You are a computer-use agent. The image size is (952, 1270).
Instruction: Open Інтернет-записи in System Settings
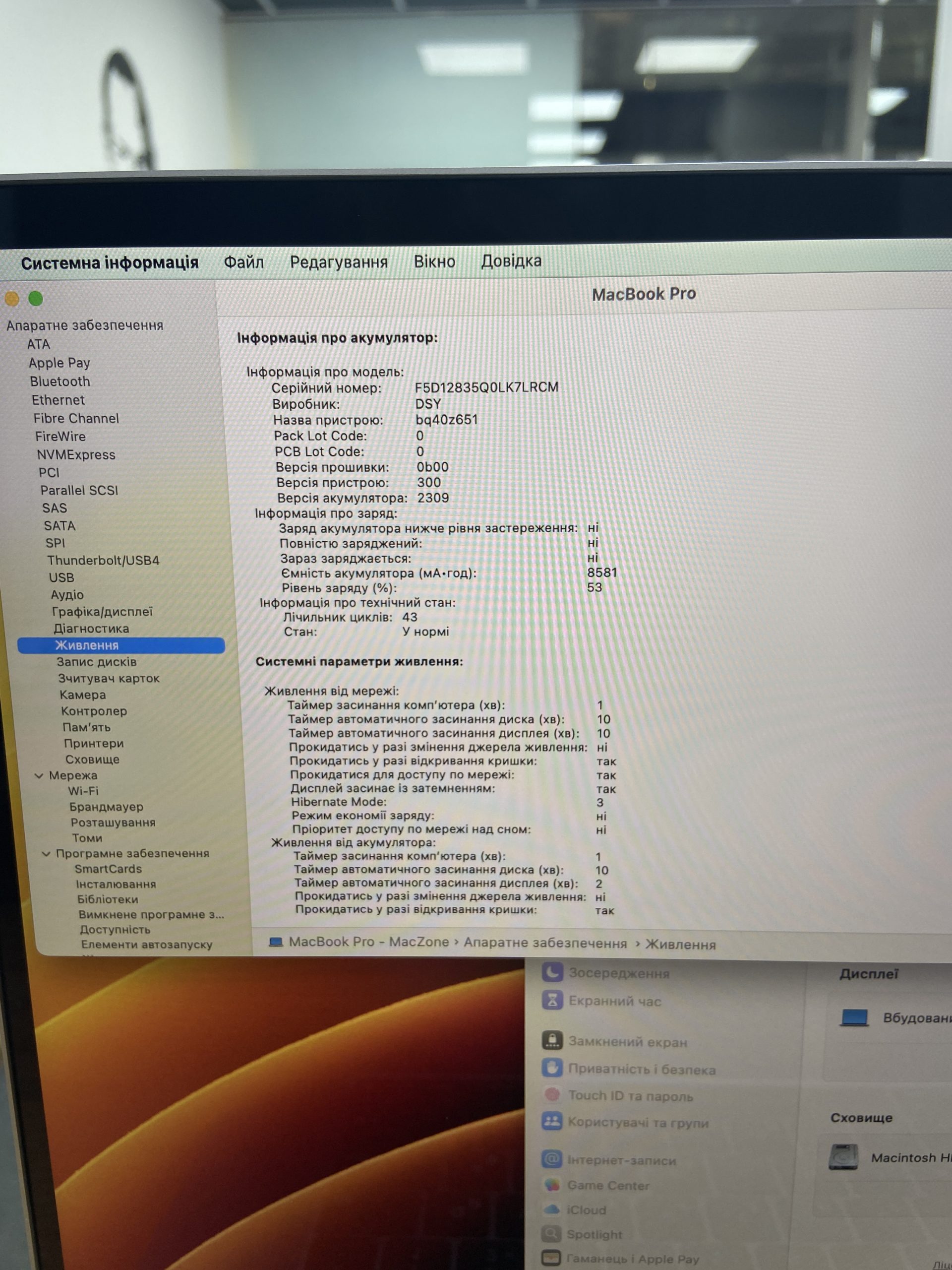point(609,1159)
